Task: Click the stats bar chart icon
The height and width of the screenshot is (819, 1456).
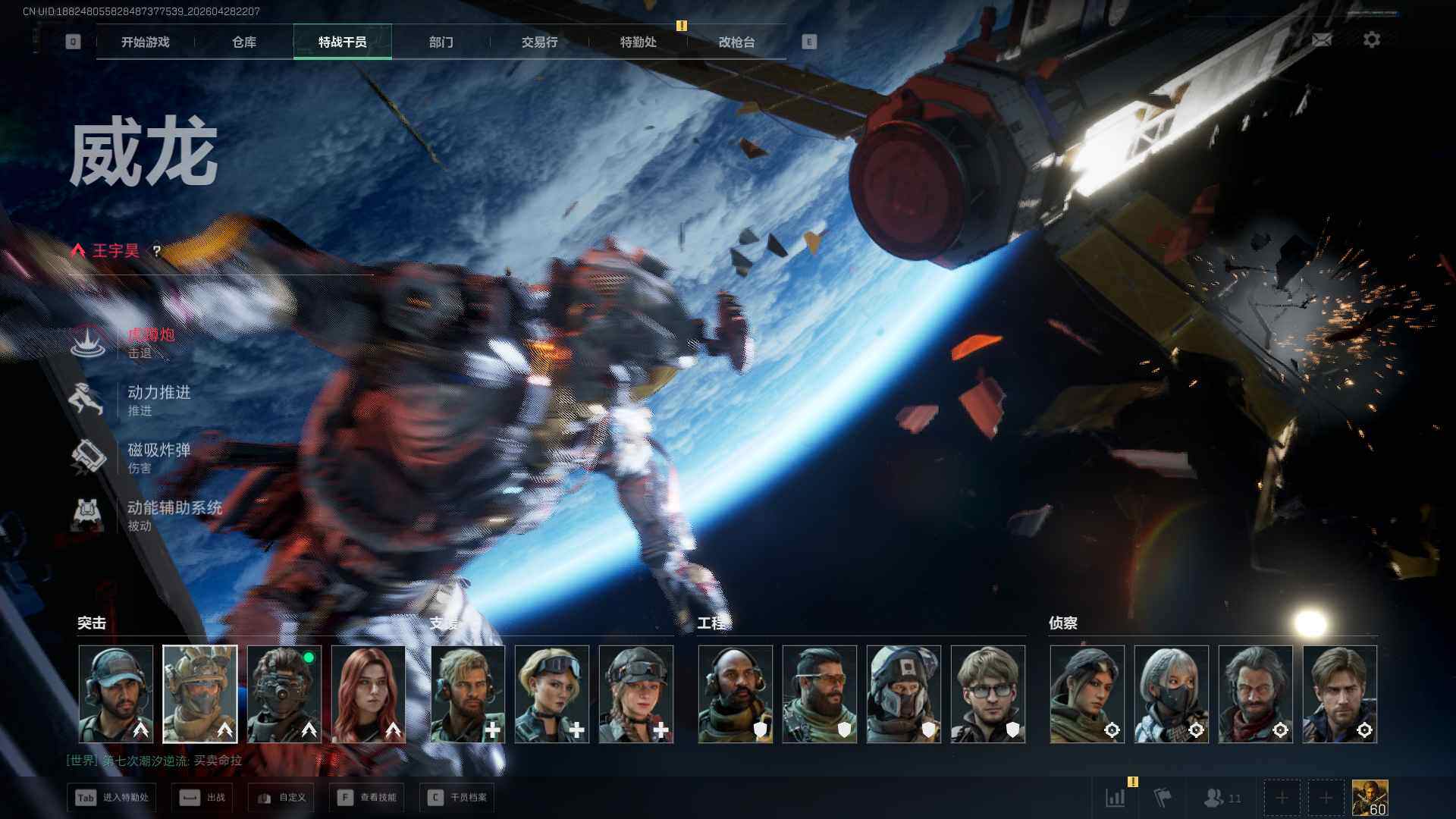Action: (1116, 797)
